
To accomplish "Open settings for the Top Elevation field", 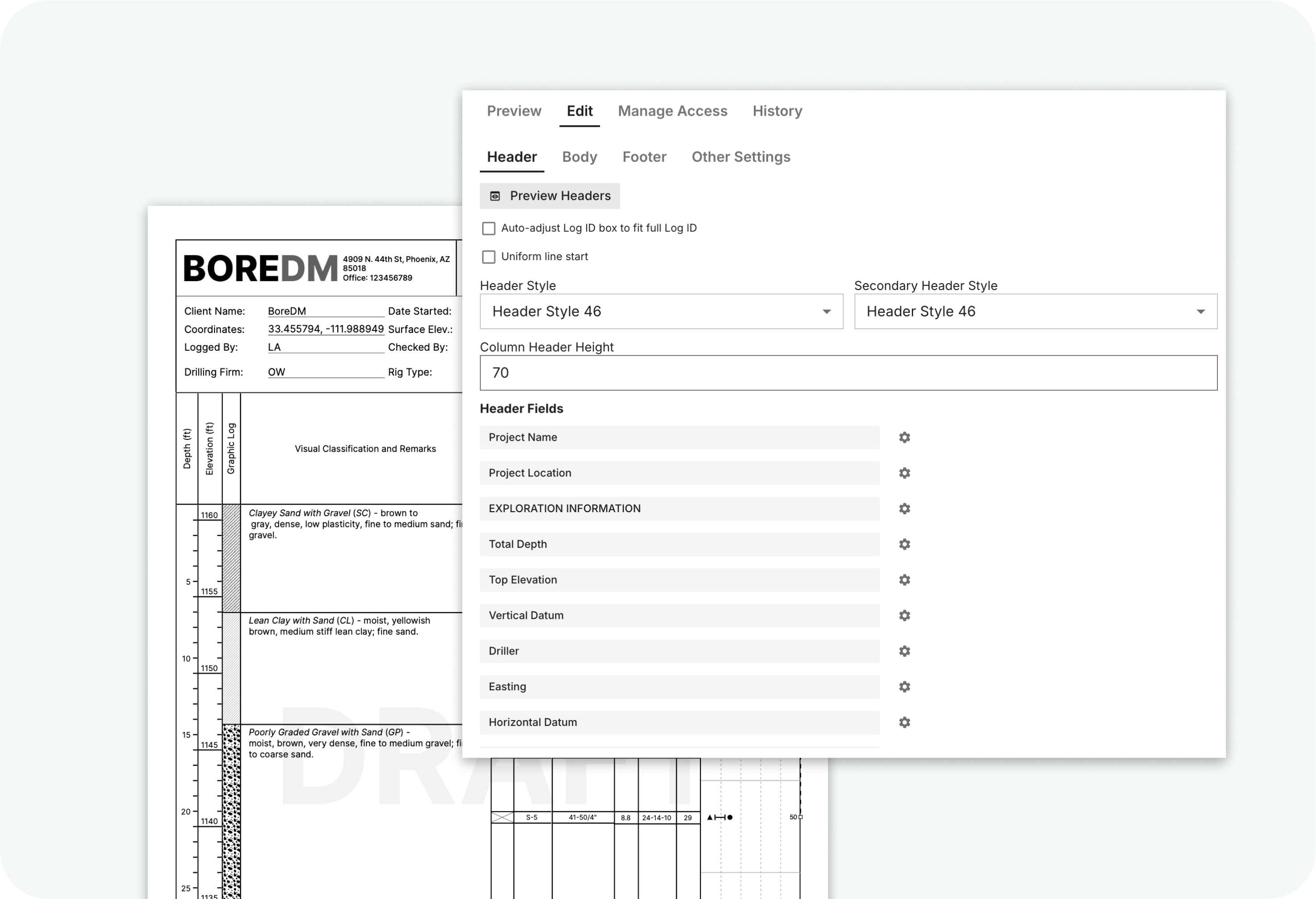I will tap(904, 580).
